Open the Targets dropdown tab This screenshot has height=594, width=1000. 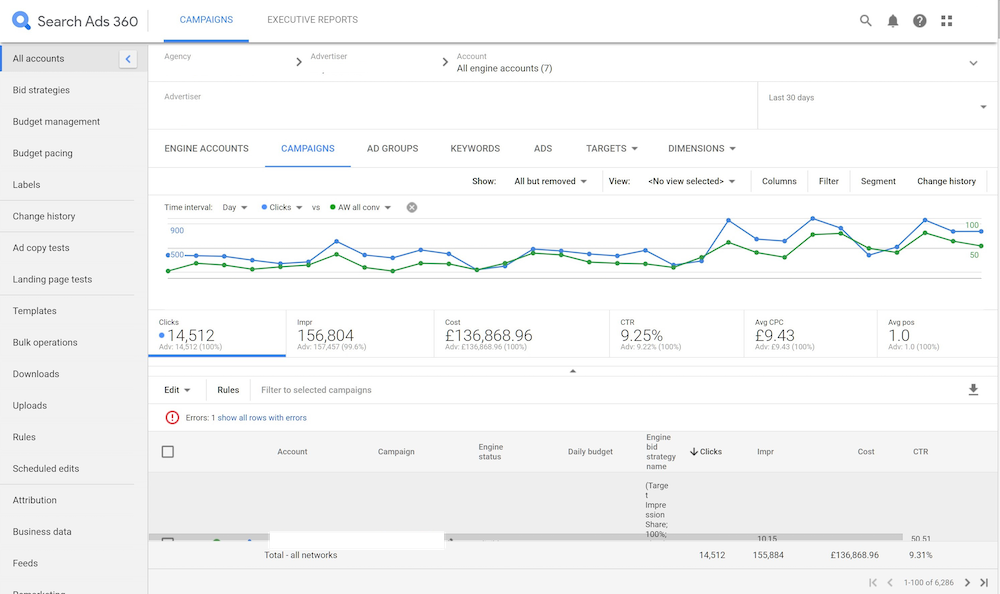[x=612, y=149]
